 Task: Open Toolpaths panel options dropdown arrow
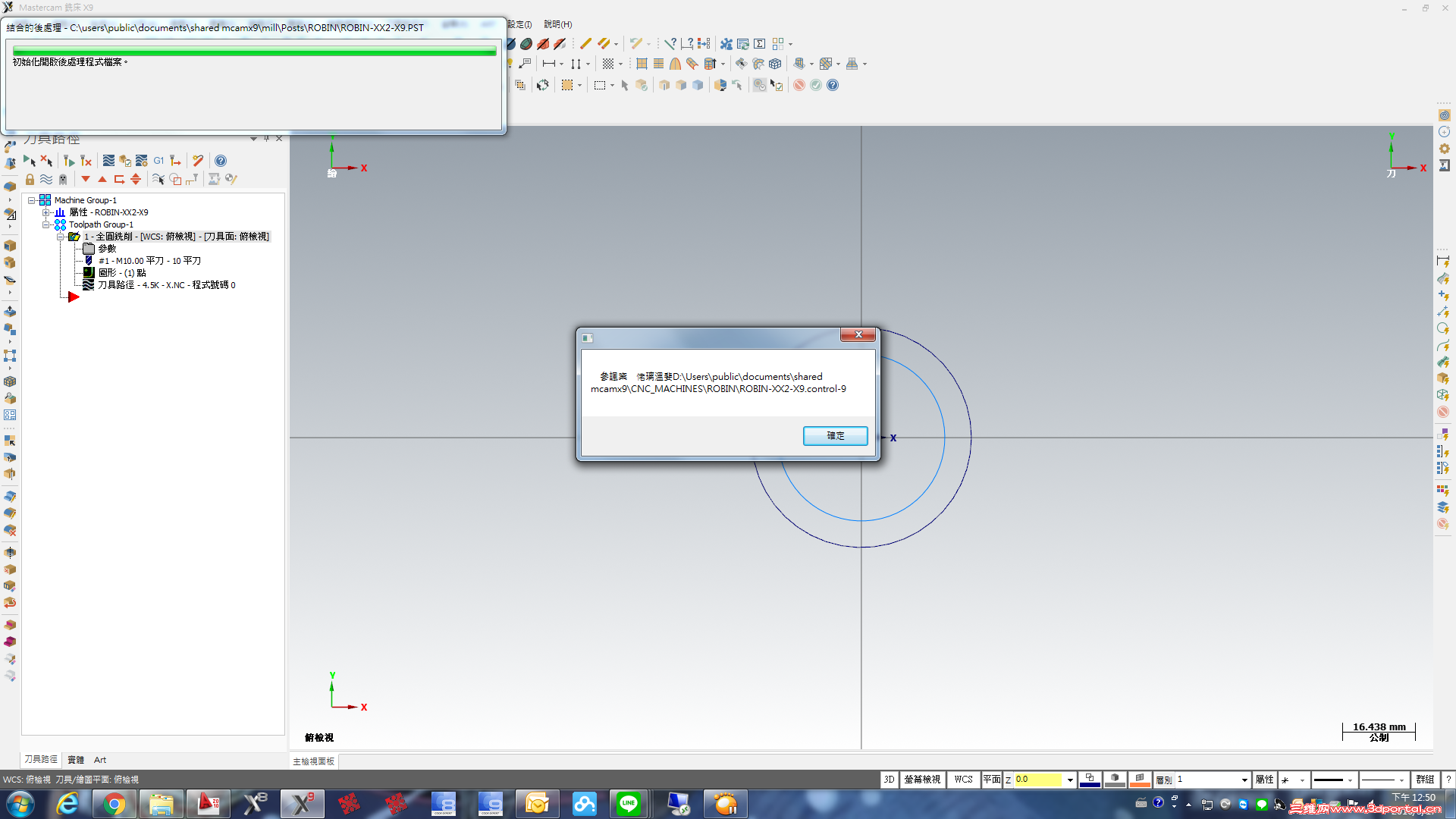coord(253,139)
